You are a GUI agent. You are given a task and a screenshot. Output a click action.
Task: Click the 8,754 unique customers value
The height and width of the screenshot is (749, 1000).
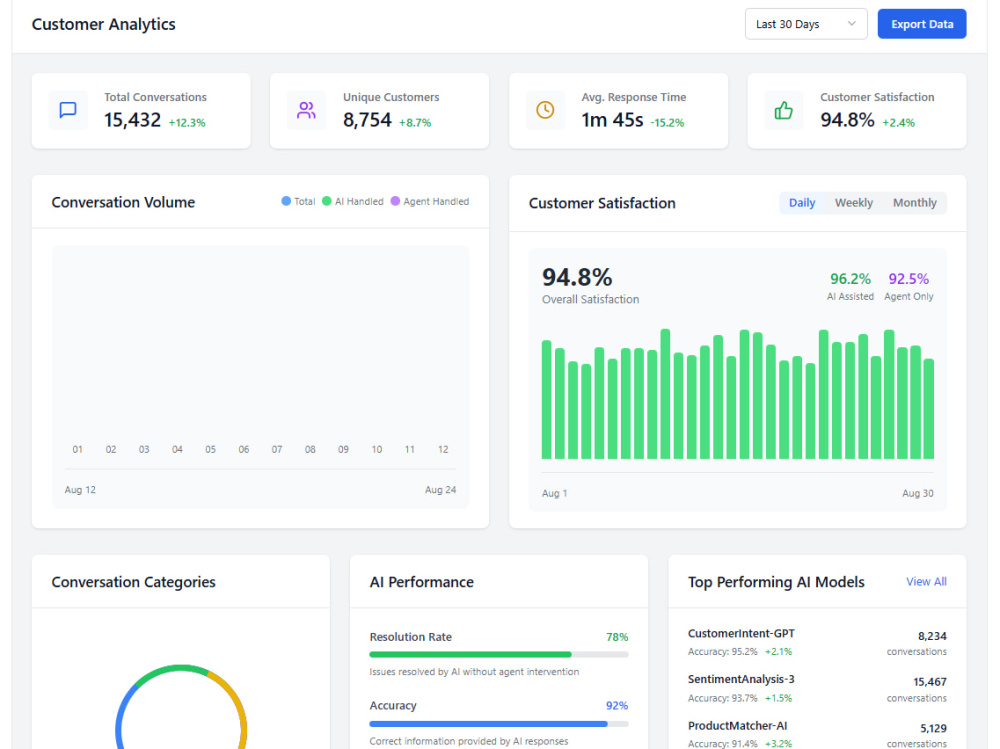point(367,120)
